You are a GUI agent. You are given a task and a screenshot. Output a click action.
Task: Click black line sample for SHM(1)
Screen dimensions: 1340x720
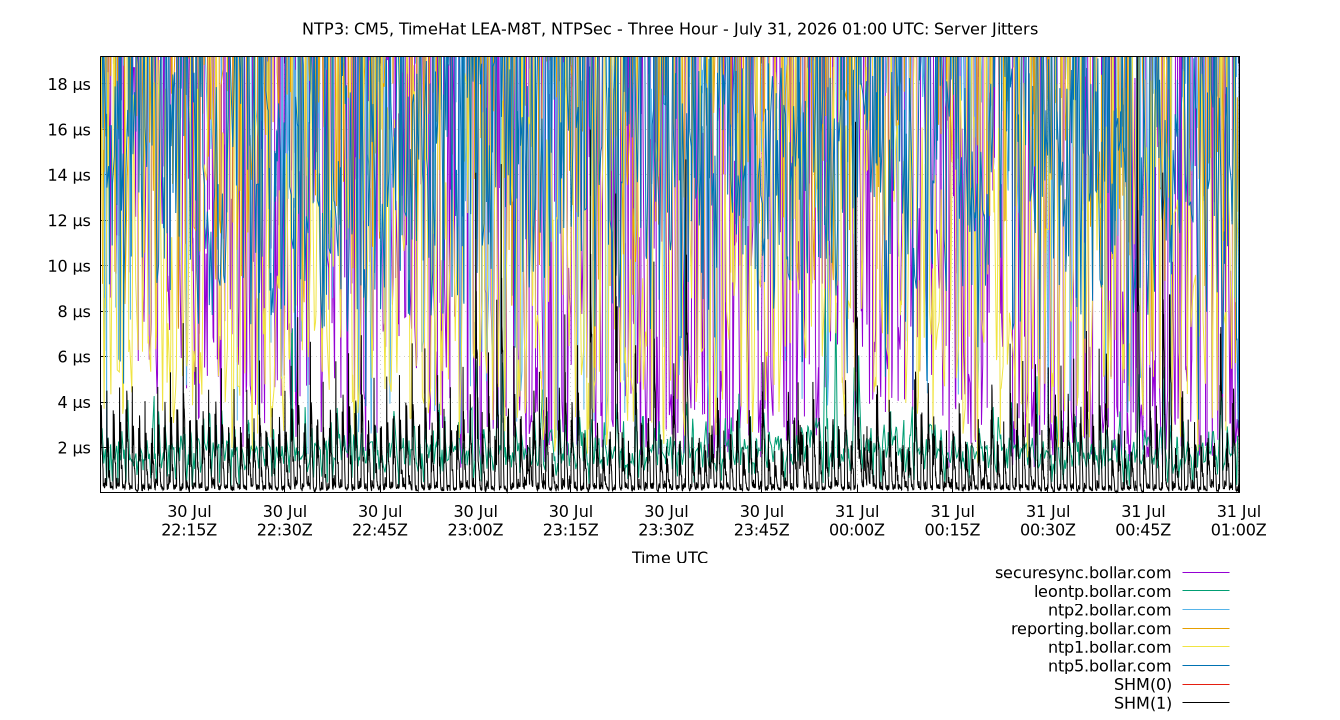(x=1206, y=703)
